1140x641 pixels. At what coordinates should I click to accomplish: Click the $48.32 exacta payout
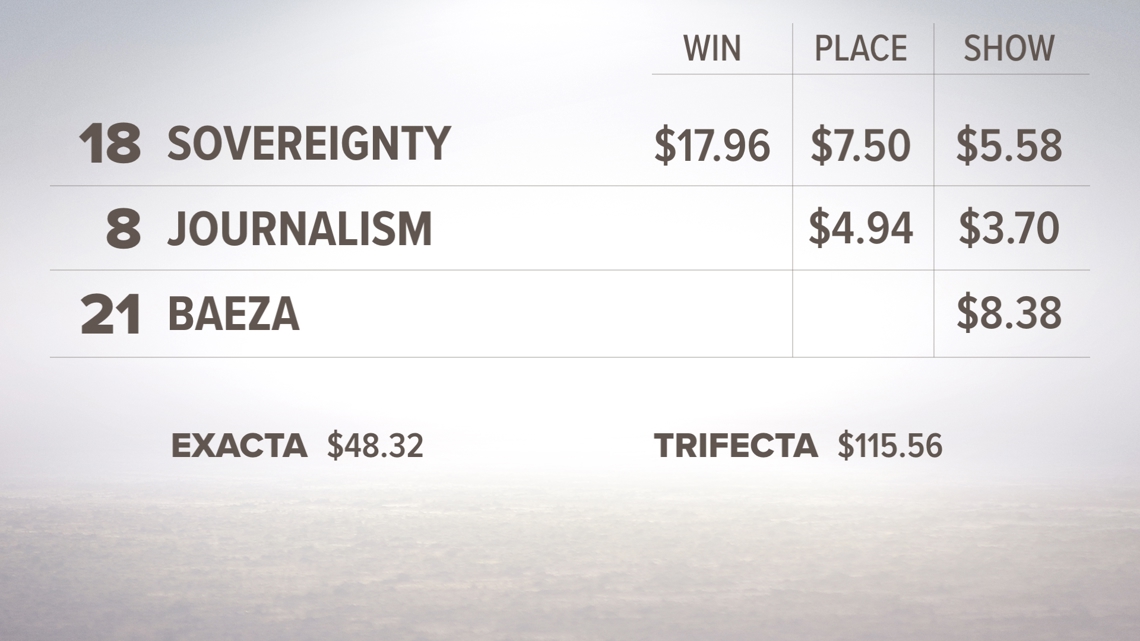(x=375, y=446)
